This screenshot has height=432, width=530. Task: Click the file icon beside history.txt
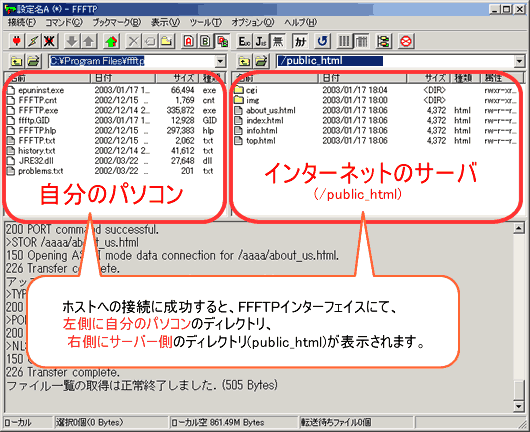[x=11, y=151]
